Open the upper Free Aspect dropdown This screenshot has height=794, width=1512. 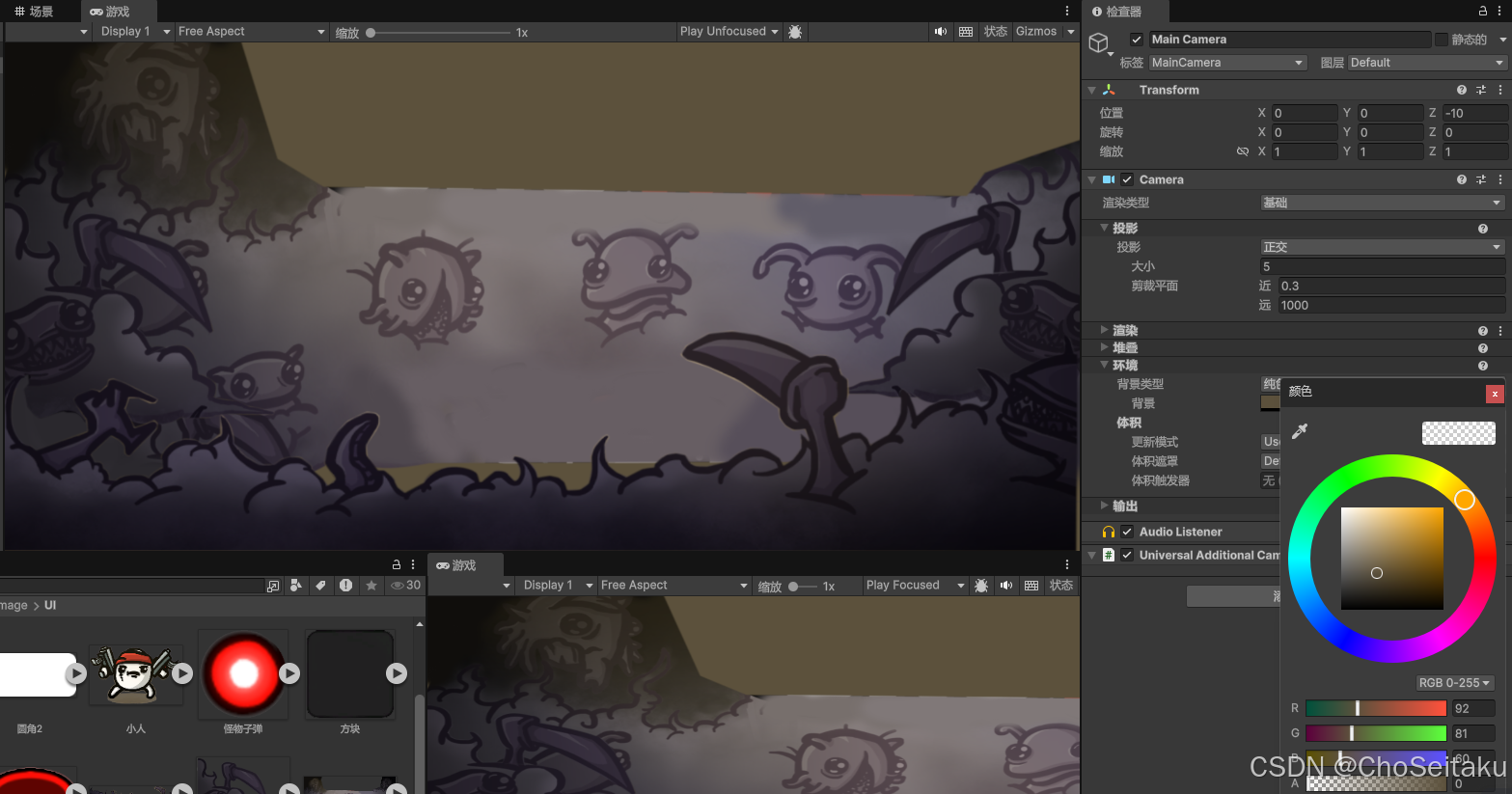pyautogui.click(x=252, y=32)
